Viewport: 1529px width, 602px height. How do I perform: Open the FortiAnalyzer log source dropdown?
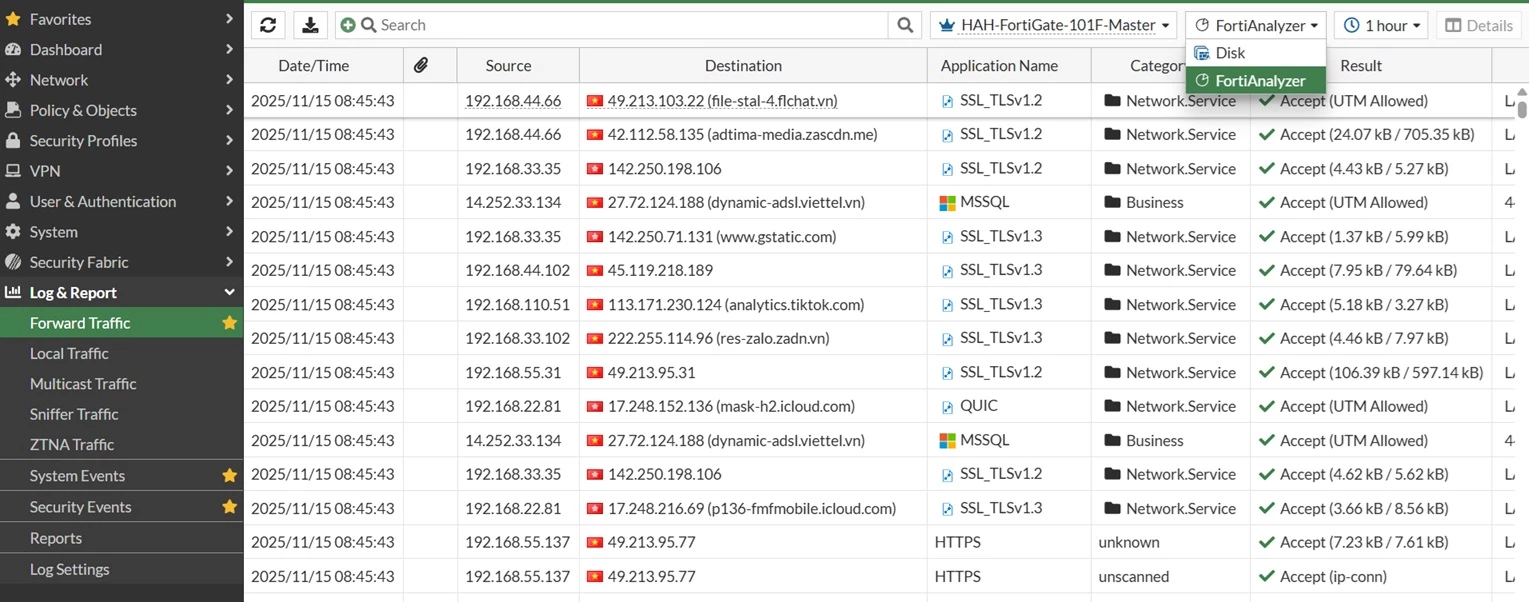coord(1256,25)
